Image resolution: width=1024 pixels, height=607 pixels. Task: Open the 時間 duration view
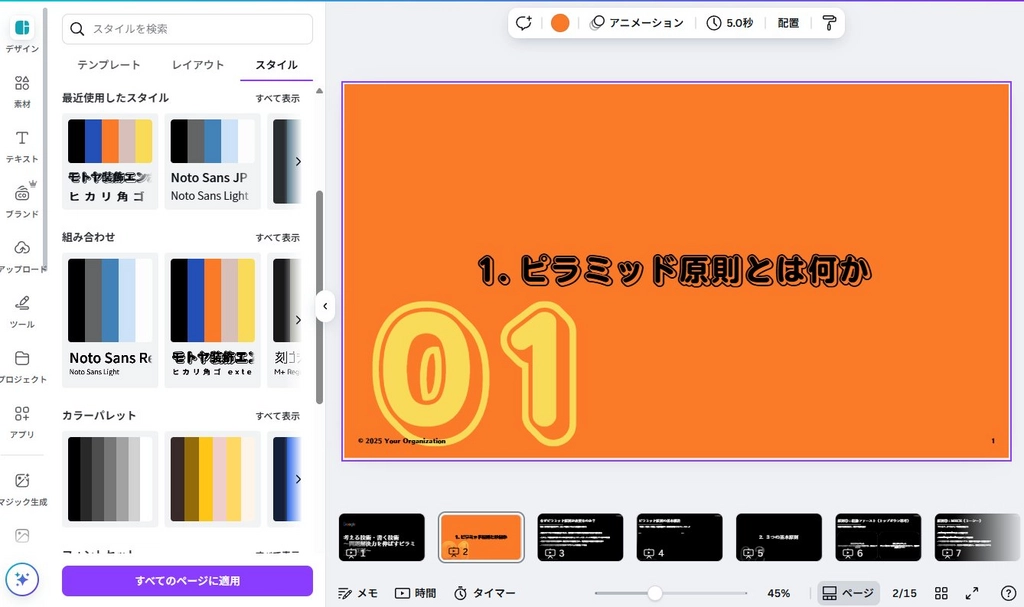coord(415,593)
